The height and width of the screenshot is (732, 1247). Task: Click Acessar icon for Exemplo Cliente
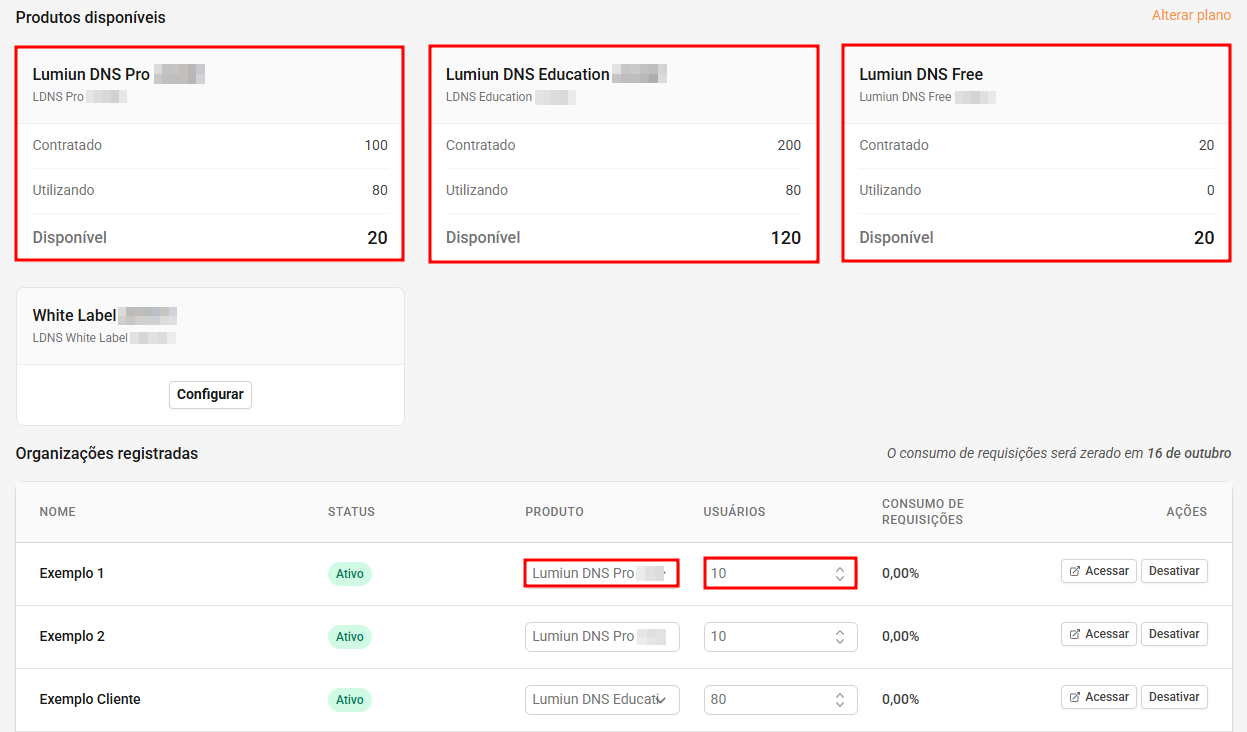tap(1075, 697)
